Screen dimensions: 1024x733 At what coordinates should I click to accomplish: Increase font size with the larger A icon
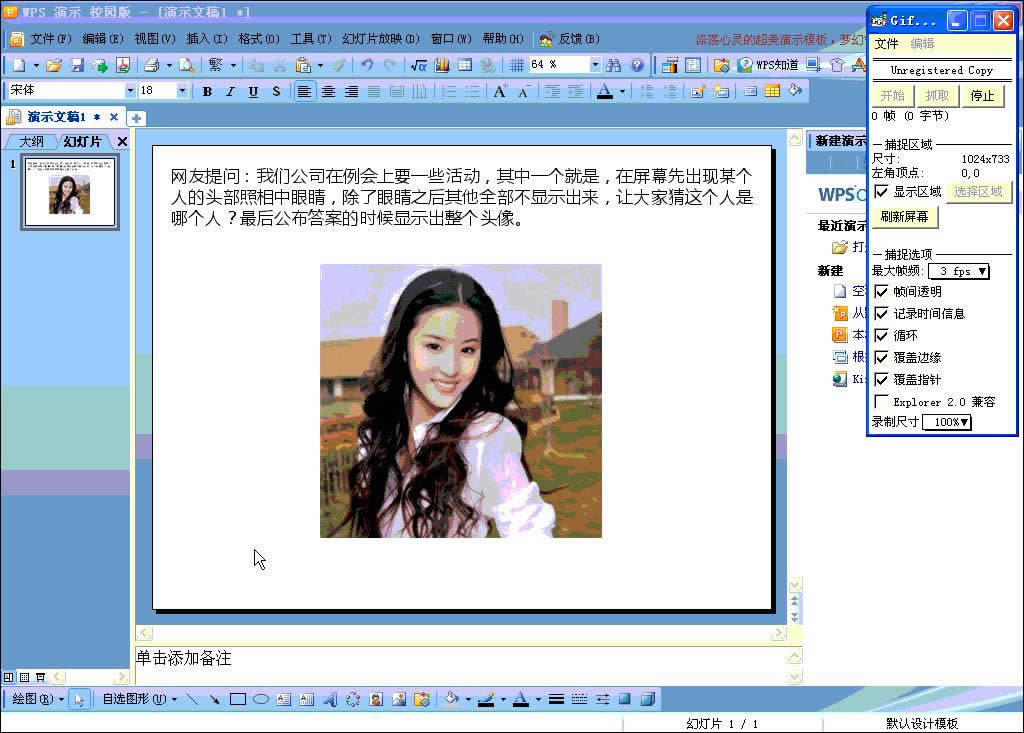click(x=500, y=92)
